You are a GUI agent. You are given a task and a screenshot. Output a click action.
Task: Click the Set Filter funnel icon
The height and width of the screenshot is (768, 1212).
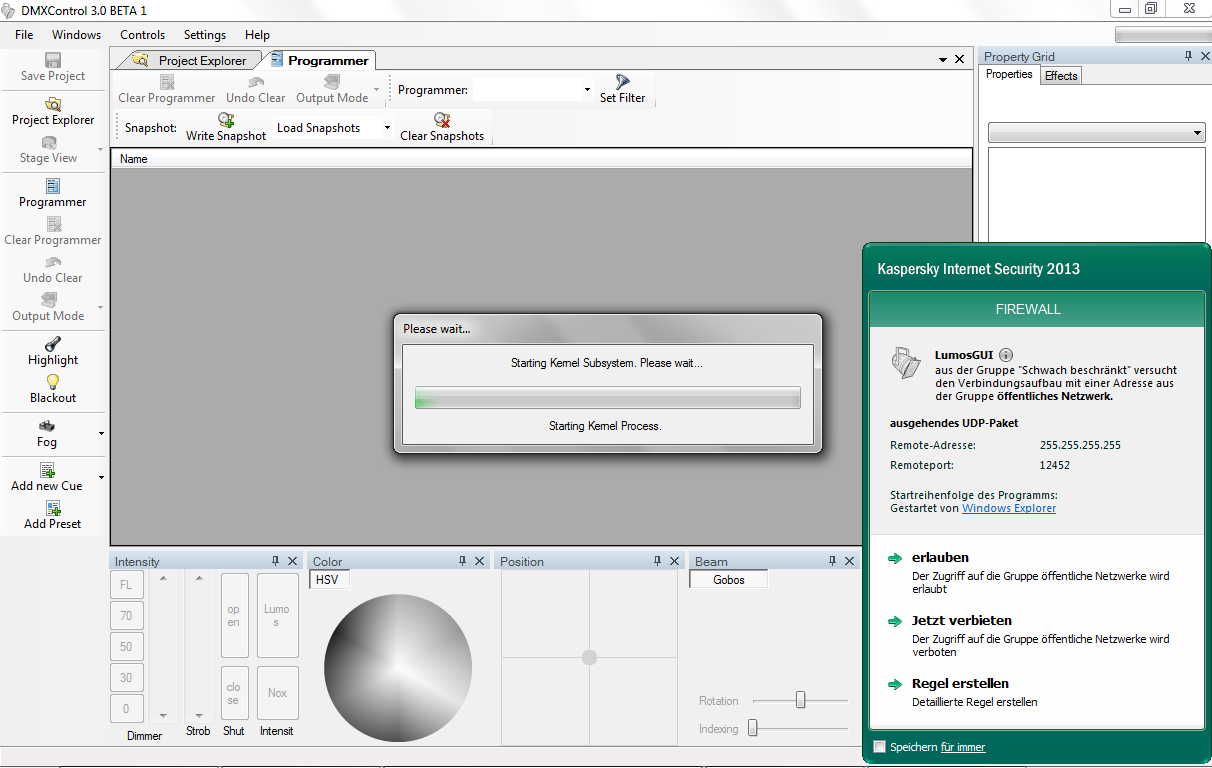coord(623,82)
